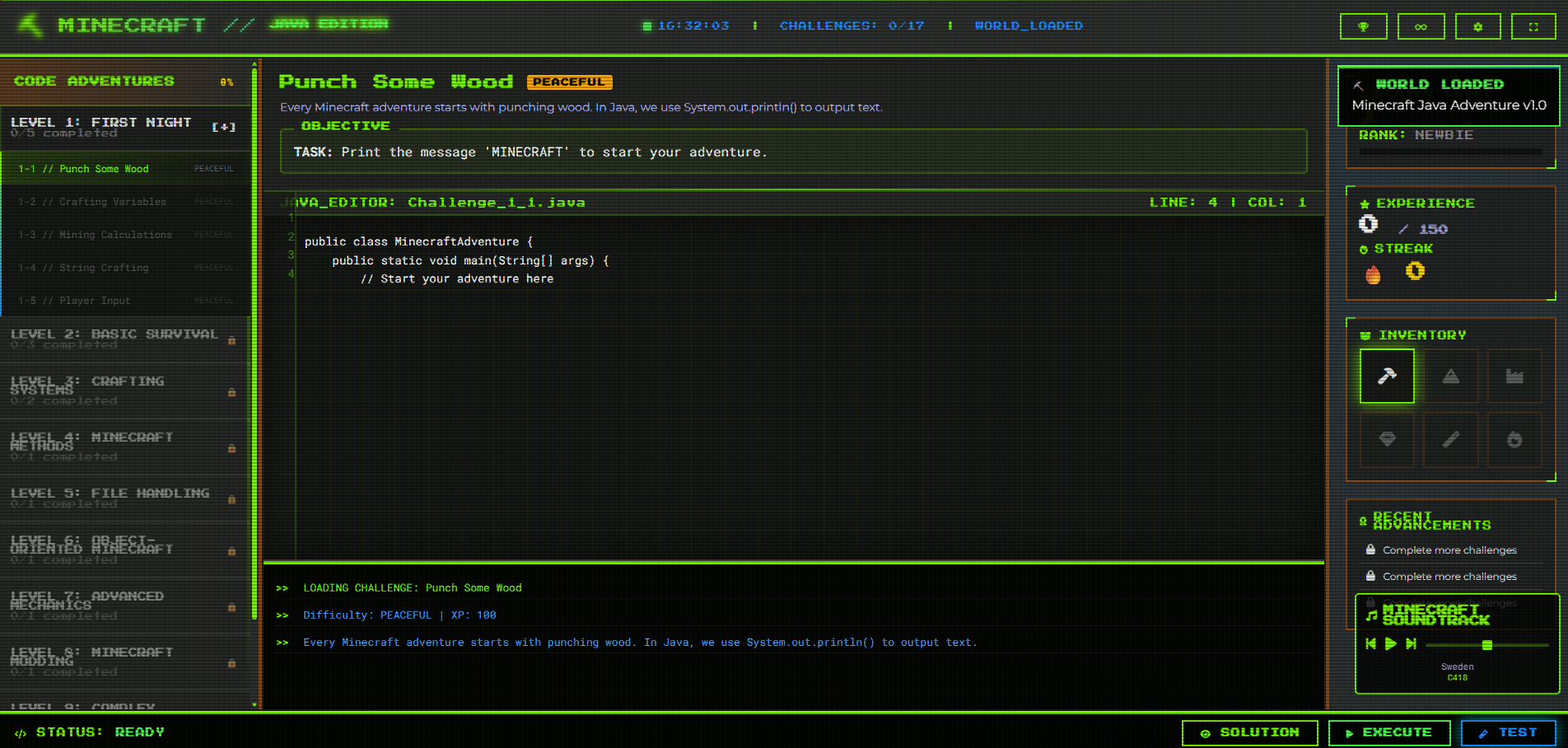
Task: Run code with the Execute button
Action: (x=1389, y=732)
